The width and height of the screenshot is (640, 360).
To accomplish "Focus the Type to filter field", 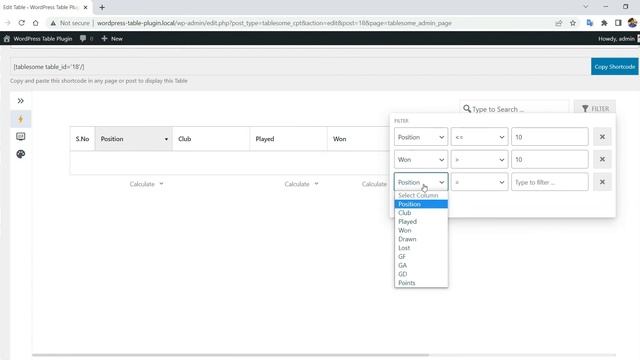I will click(549, 182).
